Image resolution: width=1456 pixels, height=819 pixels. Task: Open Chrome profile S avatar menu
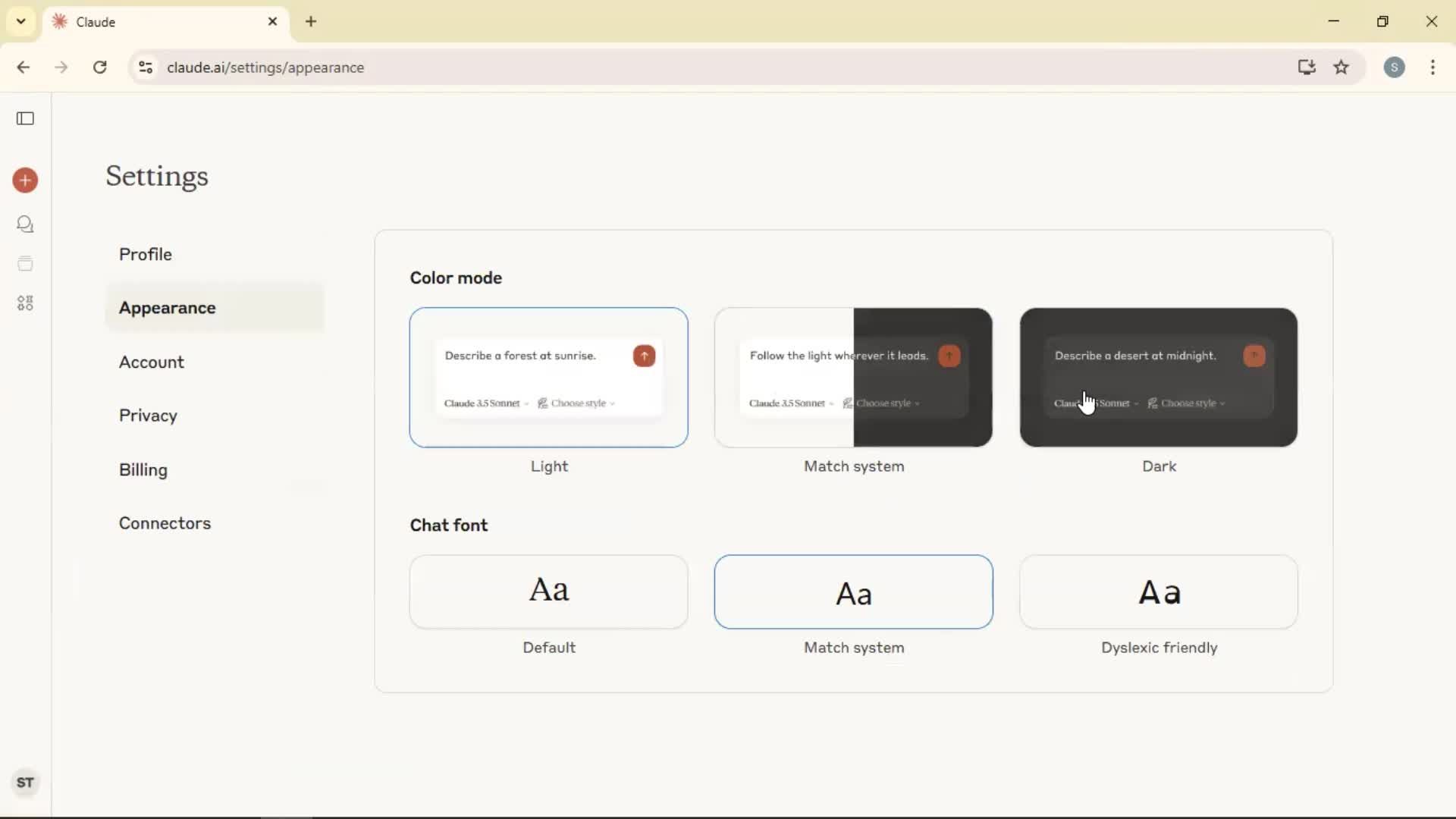pos(1394,67)
